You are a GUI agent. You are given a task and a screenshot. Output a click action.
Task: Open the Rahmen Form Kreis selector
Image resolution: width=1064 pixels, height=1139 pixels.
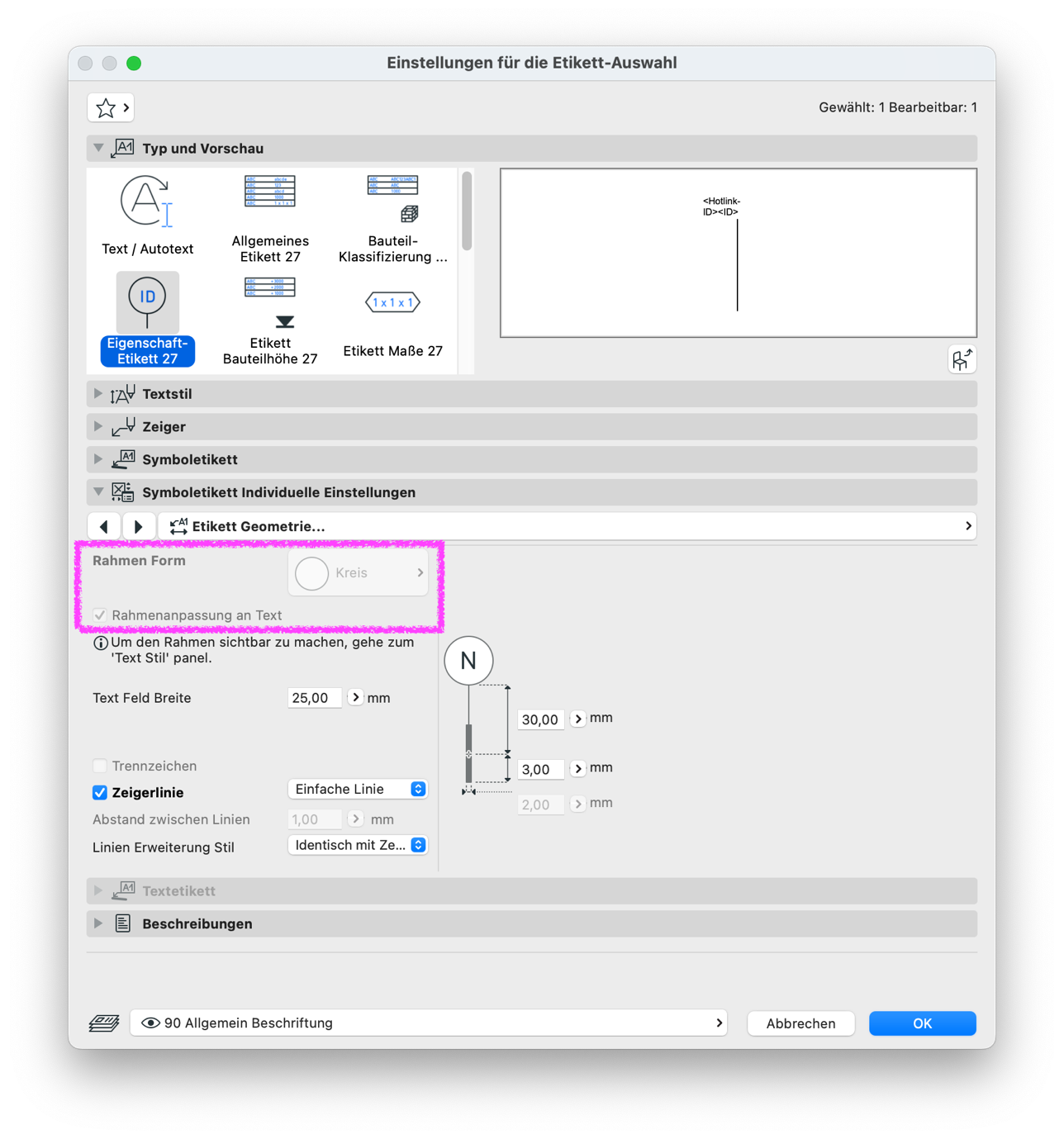coord(359,573)
